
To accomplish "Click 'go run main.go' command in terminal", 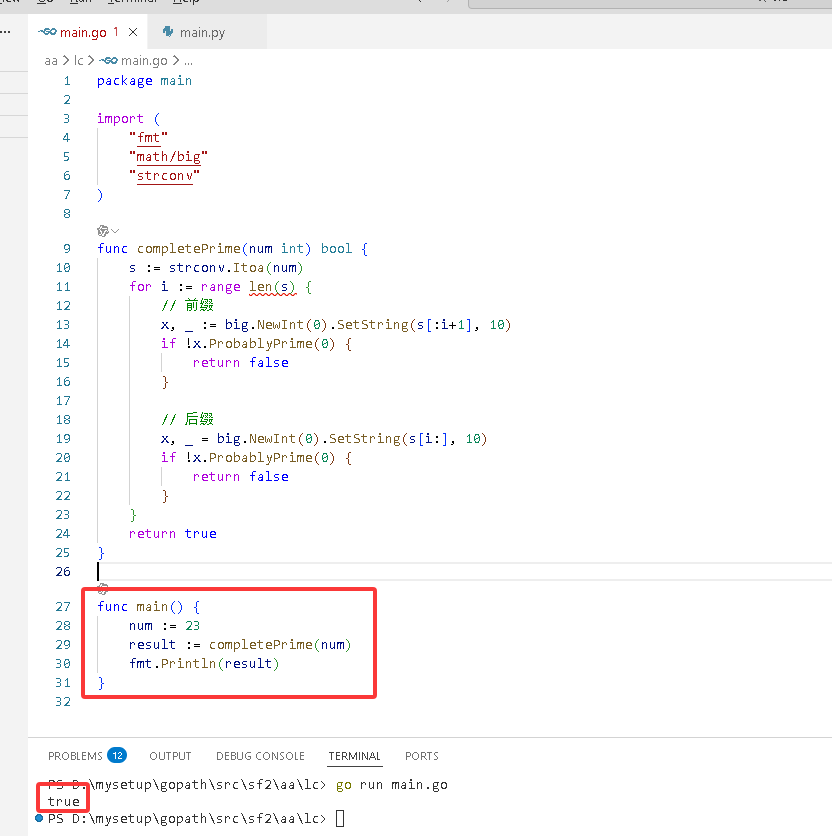I will 391,785.
